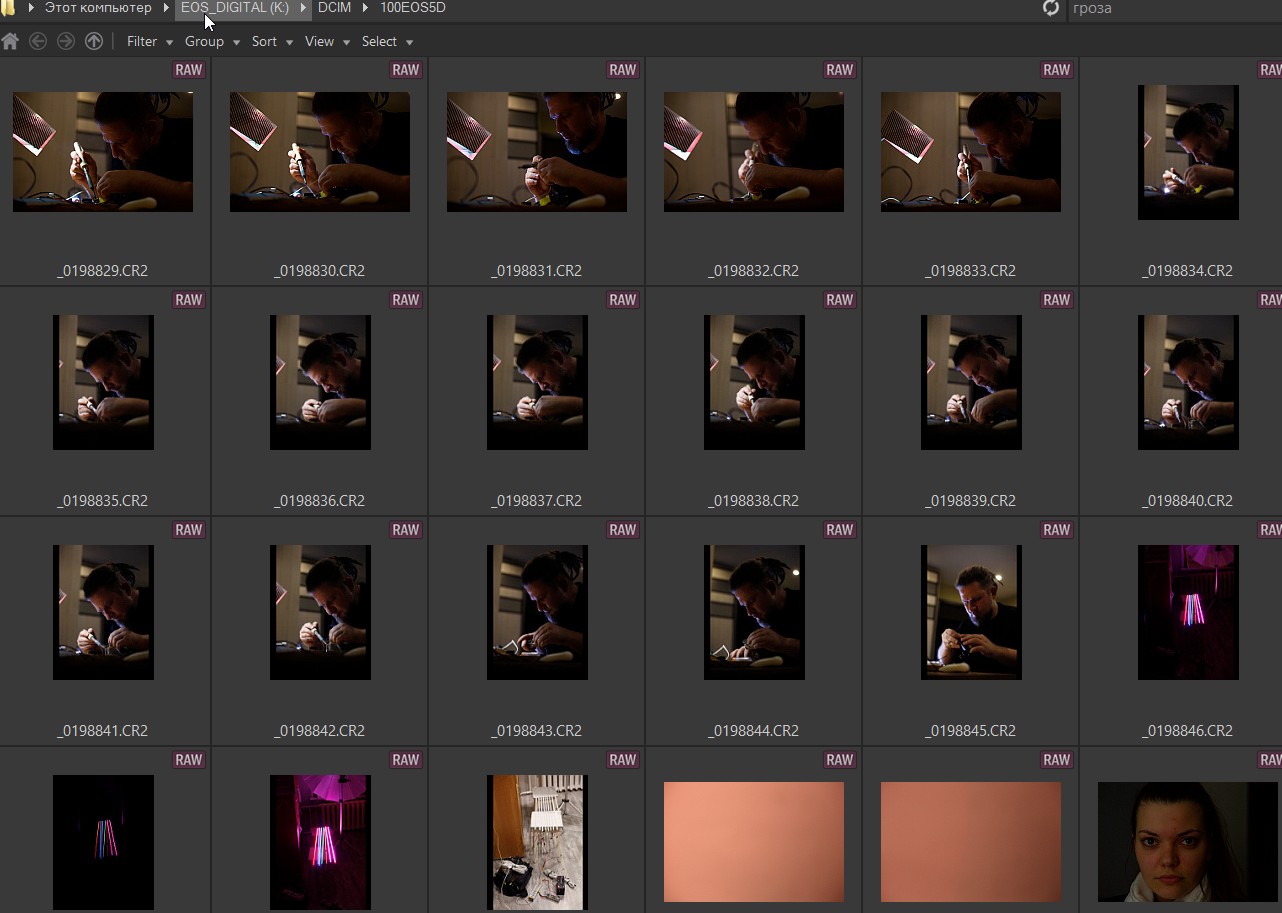Click 100EOS5D folder in breadcrumb
The height and width of the screenshot is (913, 1282).
click(x=412, y=8)
